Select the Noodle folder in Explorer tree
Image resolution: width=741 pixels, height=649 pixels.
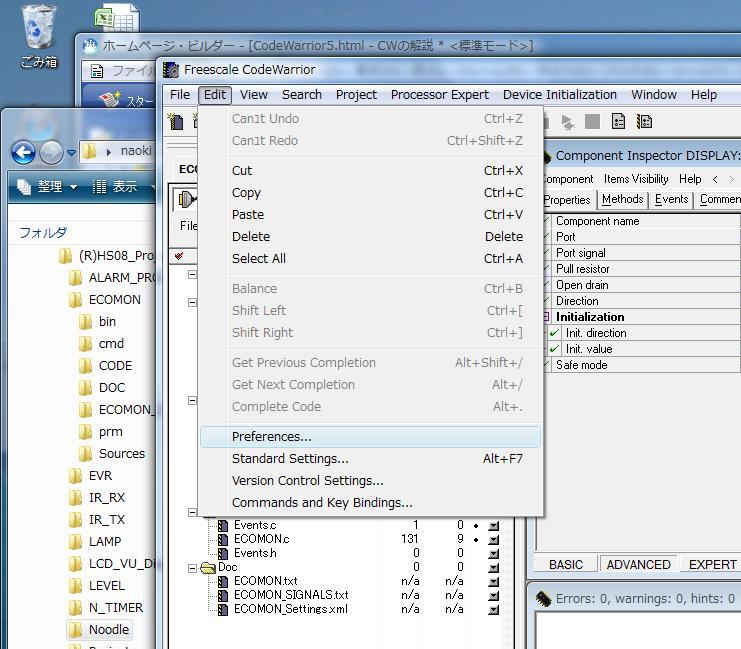[109, 630]
